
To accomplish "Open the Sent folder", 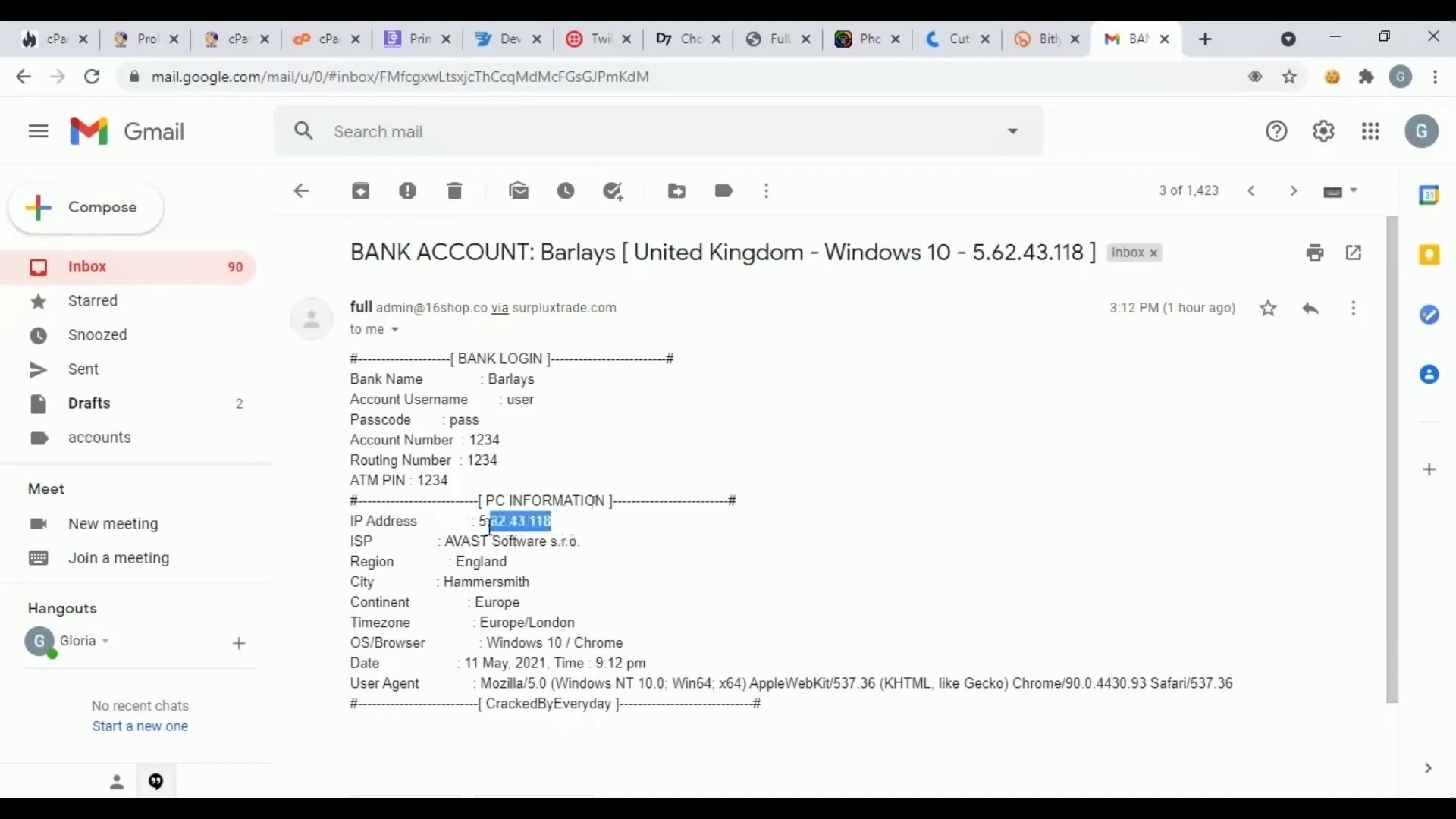I will [84, 369].
